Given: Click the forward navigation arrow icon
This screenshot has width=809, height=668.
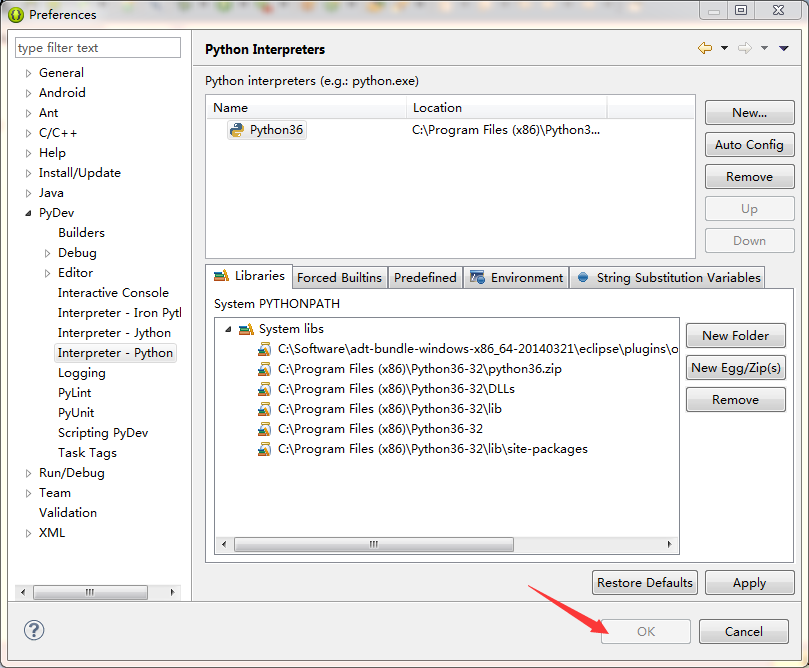Looking at the screenshot, I should click(745, 48).
